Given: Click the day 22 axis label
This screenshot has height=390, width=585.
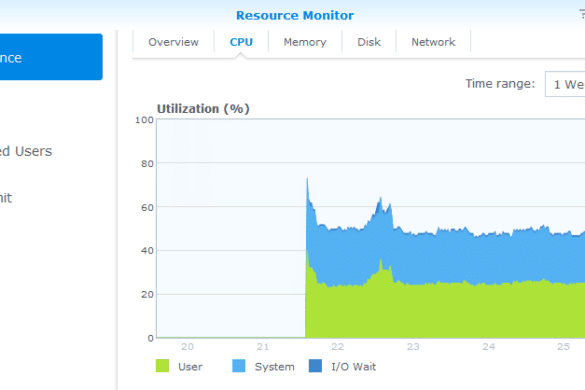Looking at the screenshot, I should 338,347.
